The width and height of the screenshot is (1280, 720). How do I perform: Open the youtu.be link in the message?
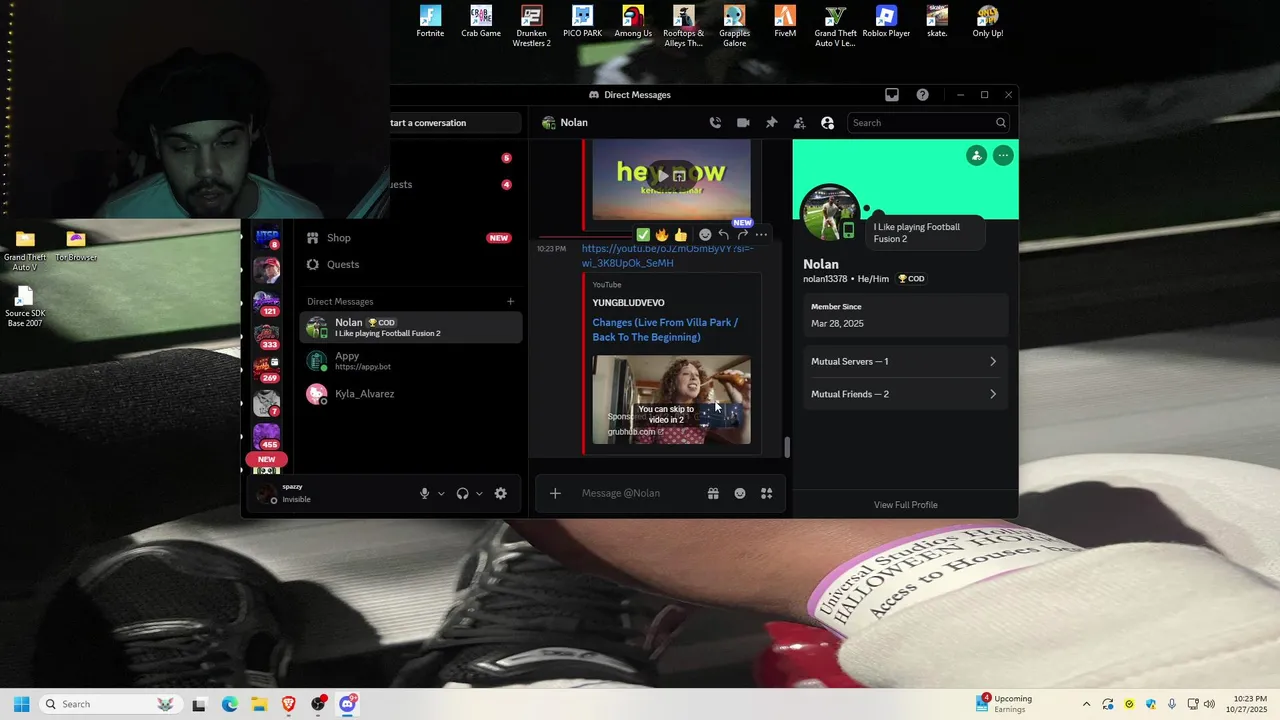click(x=667, y=256)
